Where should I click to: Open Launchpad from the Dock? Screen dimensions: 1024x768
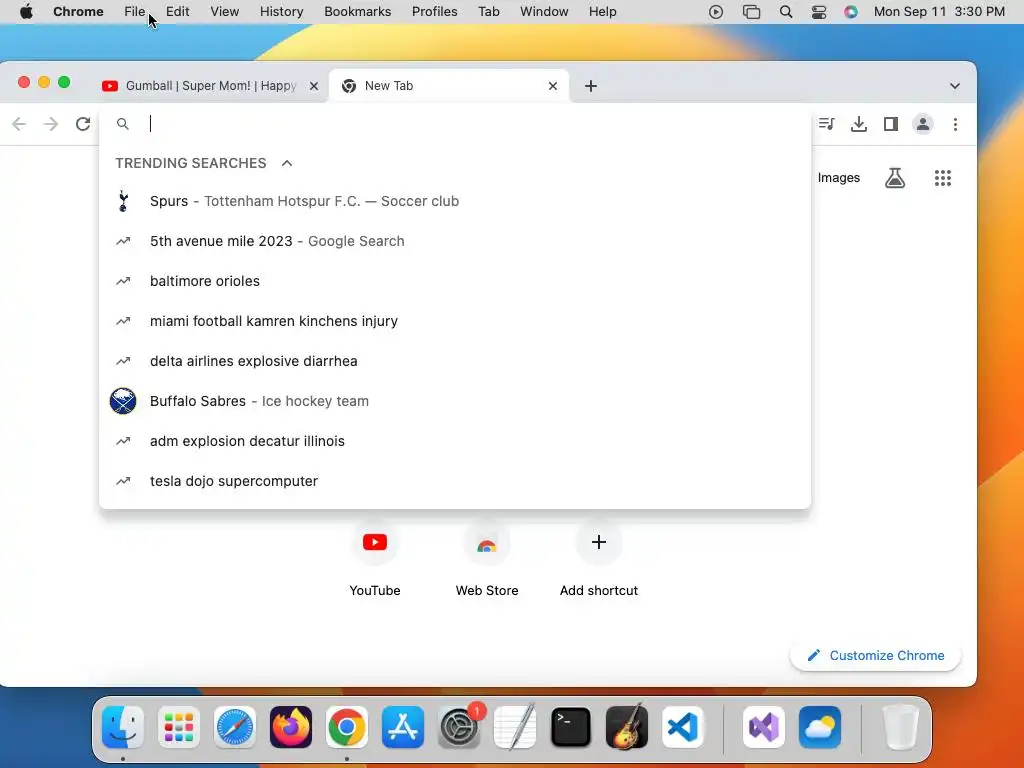tap(179, 727)
